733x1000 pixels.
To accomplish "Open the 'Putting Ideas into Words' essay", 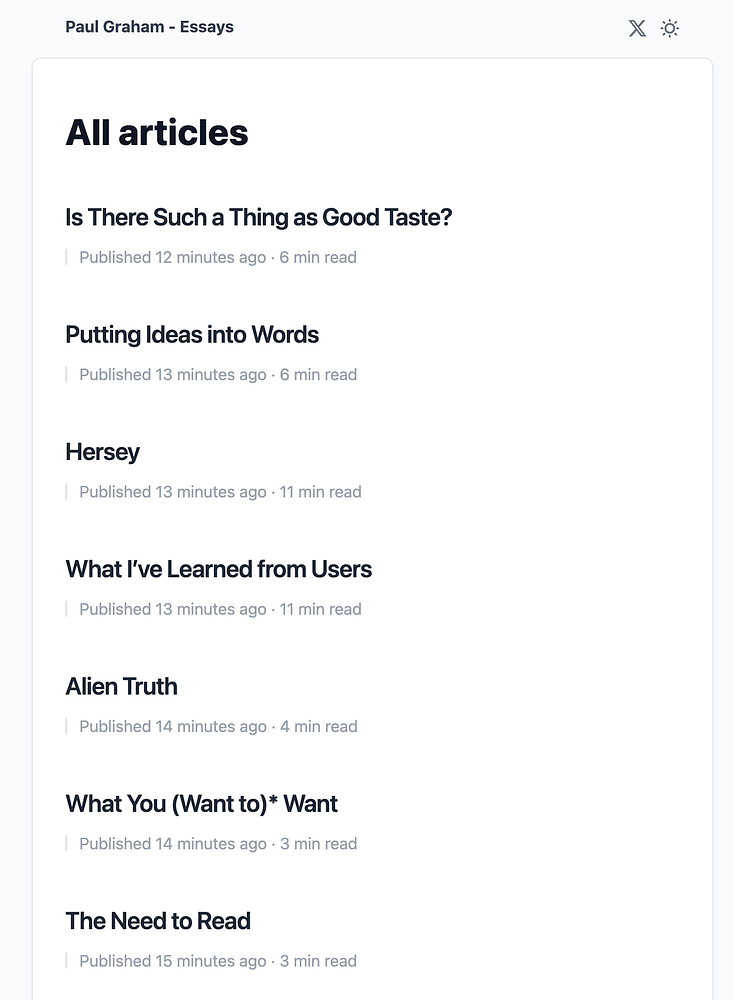I will coord(192,334).
